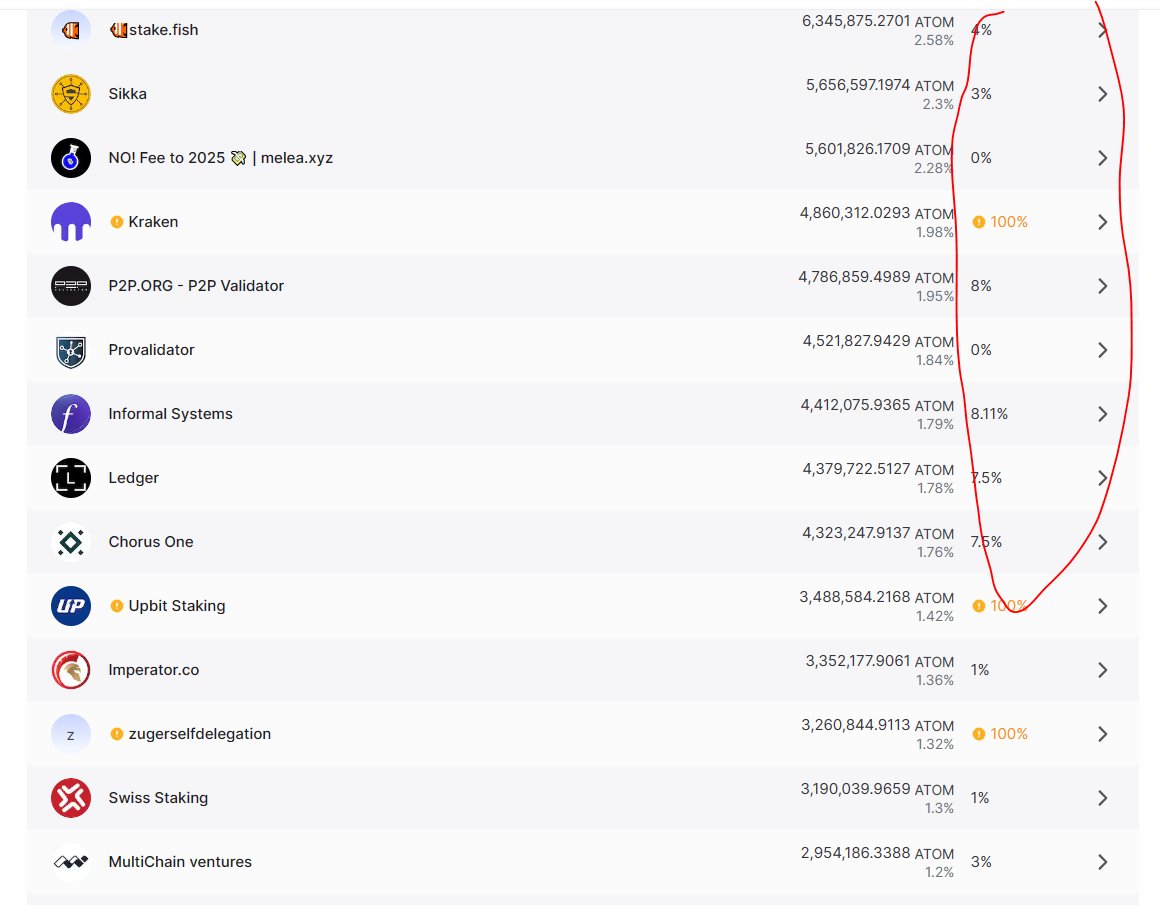The width and height of the screenshot is (1160, 905).
Task: Open Swiss Staking row chevron
Action: click(1103, 798)
